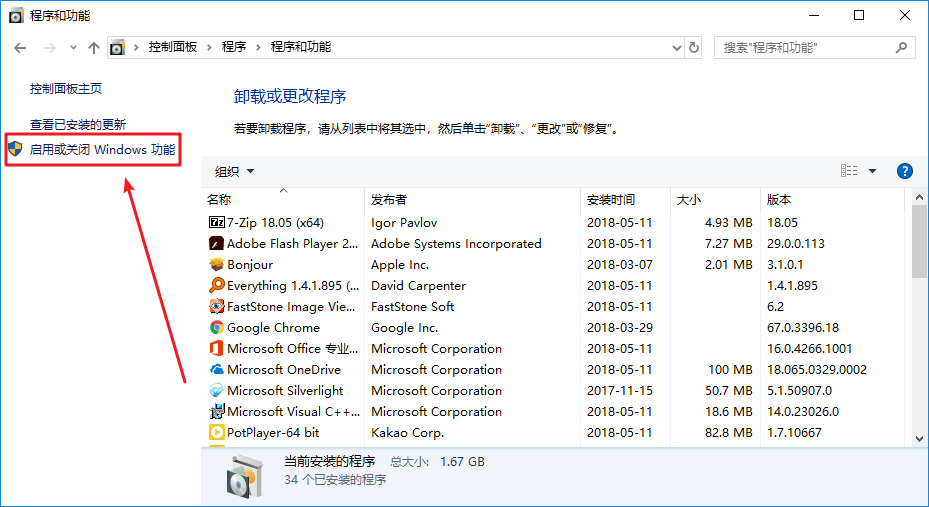Click the control panel icon in address bar

click(117, 47)
